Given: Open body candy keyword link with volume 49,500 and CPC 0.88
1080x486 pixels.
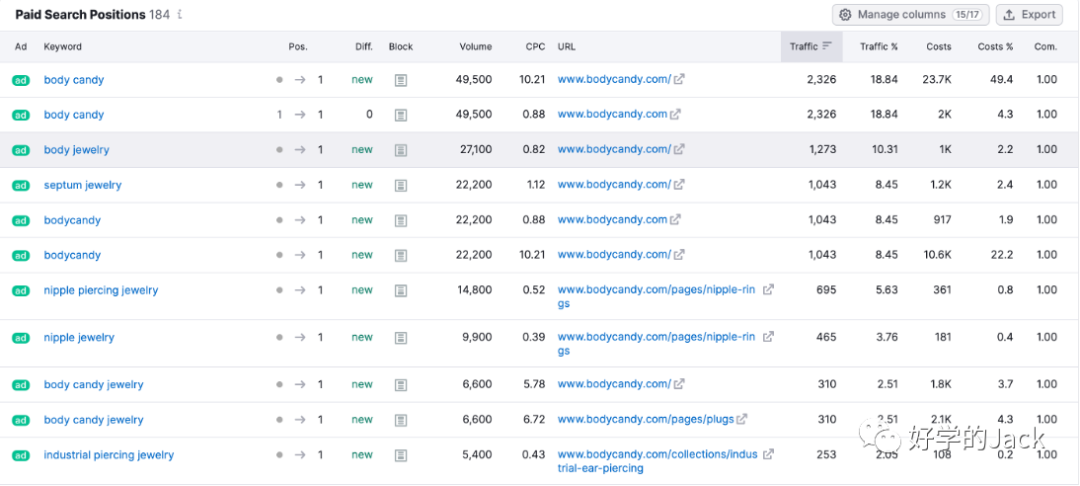Looking at the screenshot, I should click(74, 114).
